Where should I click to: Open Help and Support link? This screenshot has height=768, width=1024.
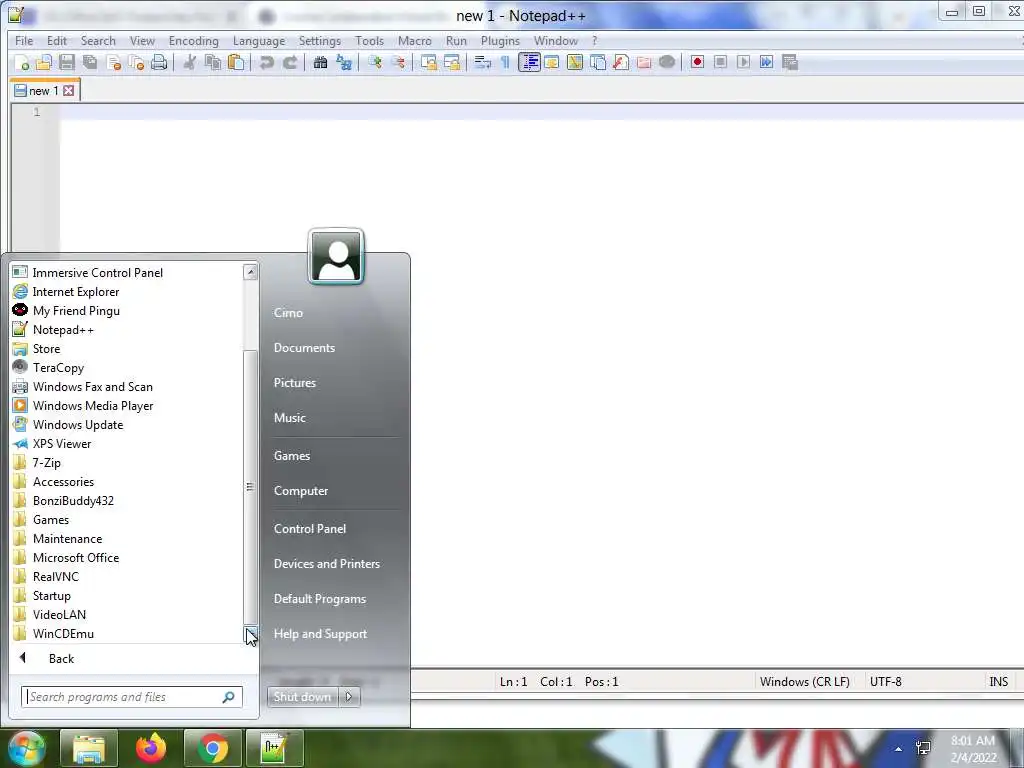[x=320, y=633]
